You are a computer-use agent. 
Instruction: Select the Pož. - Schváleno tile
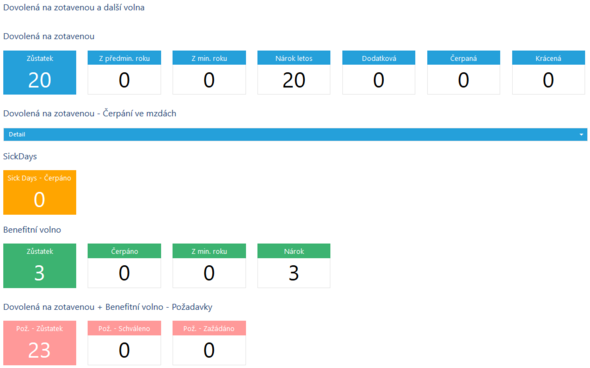(x=124, y=343)
